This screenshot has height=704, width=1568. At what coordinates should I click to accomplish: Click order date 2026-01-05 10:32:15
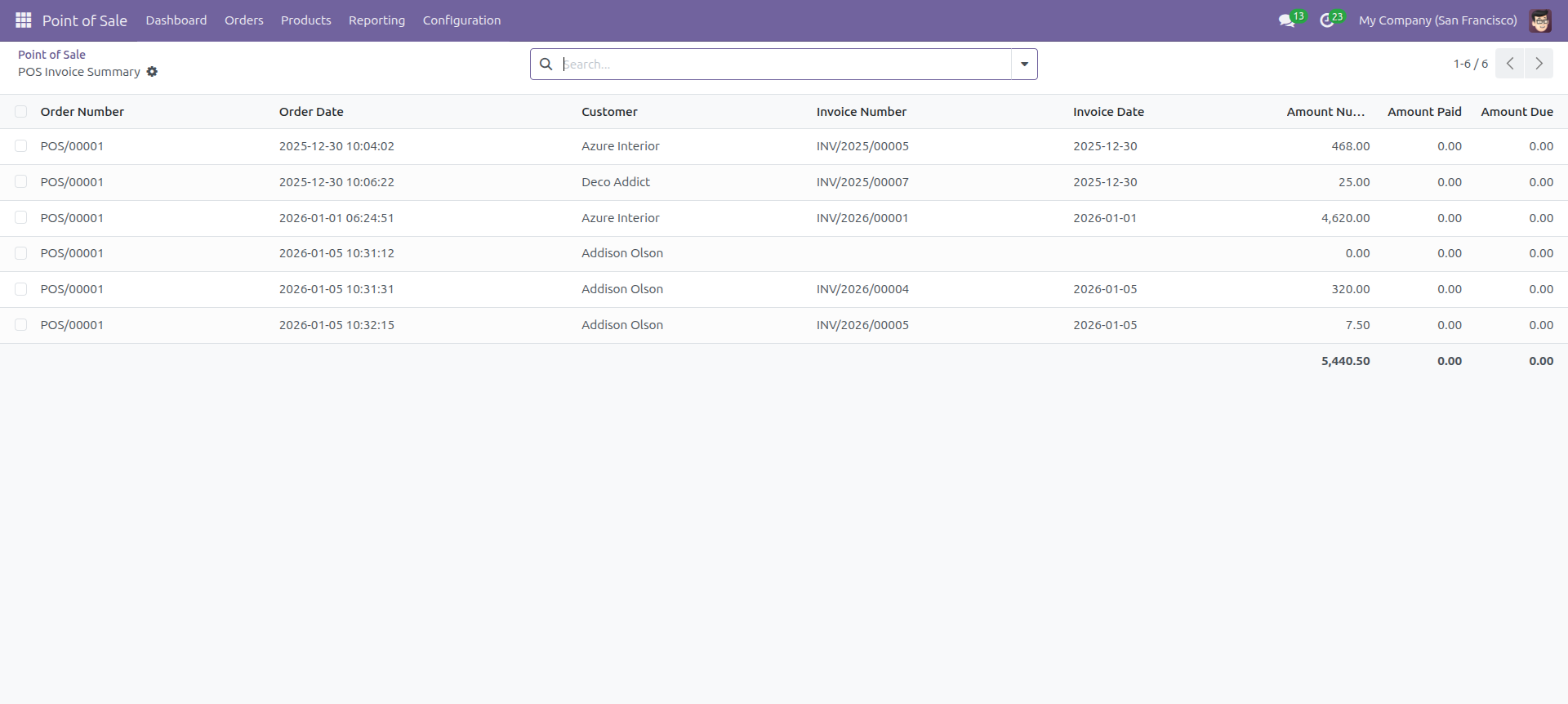(336, 325)
